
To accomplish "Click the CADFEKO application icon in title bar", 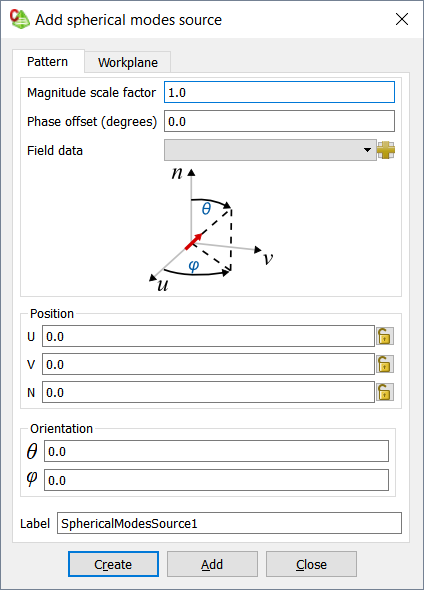I will [x=20, y=19].
